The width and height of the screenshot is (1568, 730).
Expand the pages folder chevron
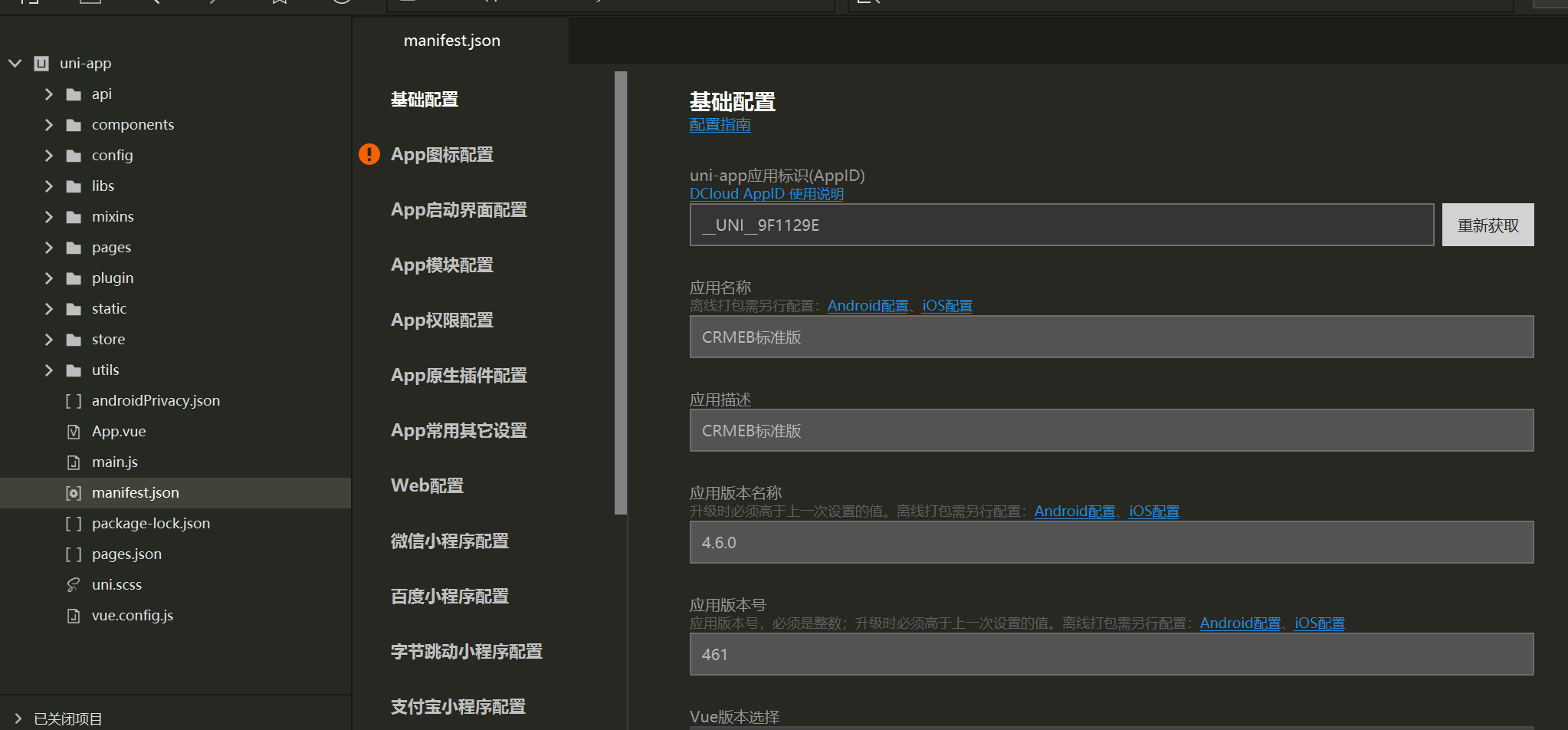pyautogui.click(x=48, y=247)
